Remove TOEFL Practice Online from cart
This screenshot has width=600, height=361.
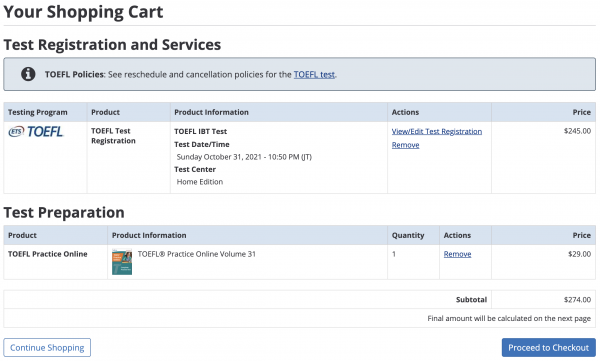pos(457,254)
